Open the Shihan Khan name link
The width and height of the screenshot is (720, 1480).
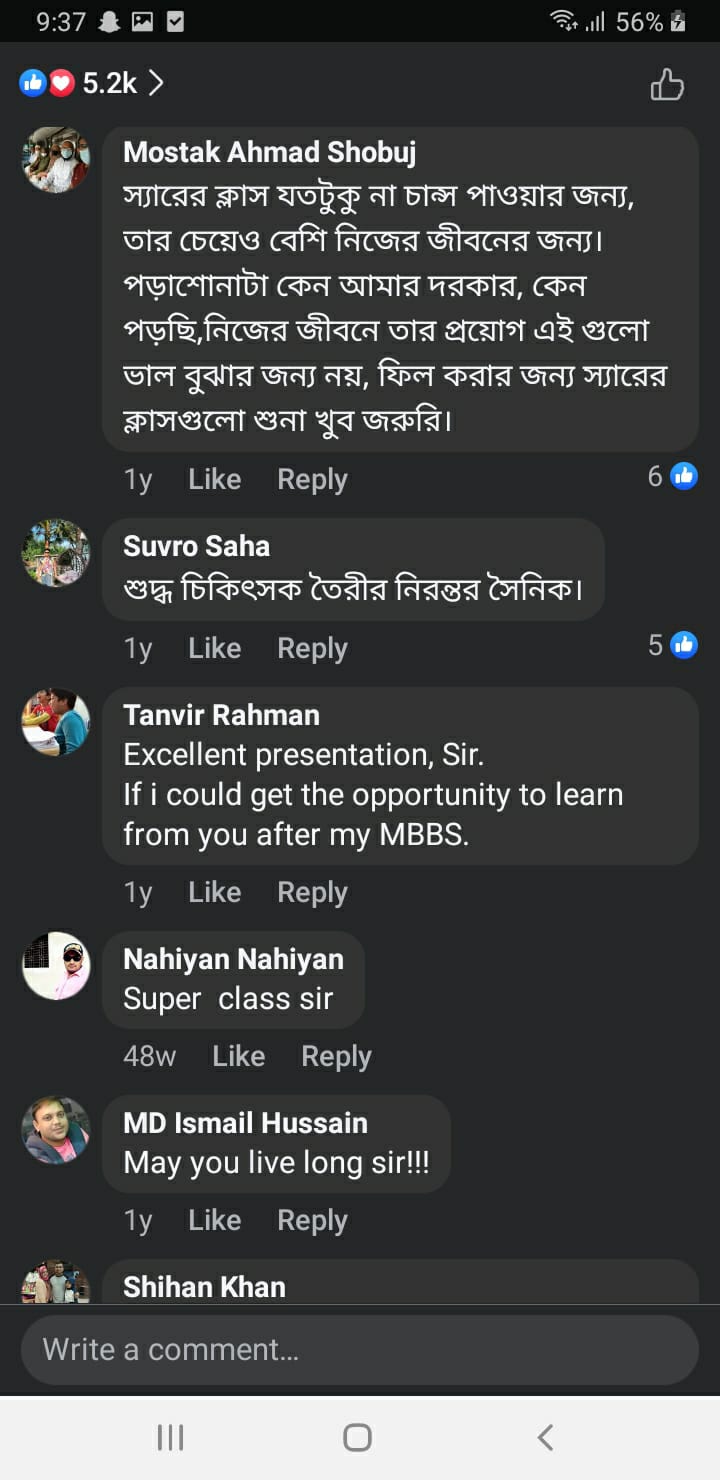tap(204, 1287)
